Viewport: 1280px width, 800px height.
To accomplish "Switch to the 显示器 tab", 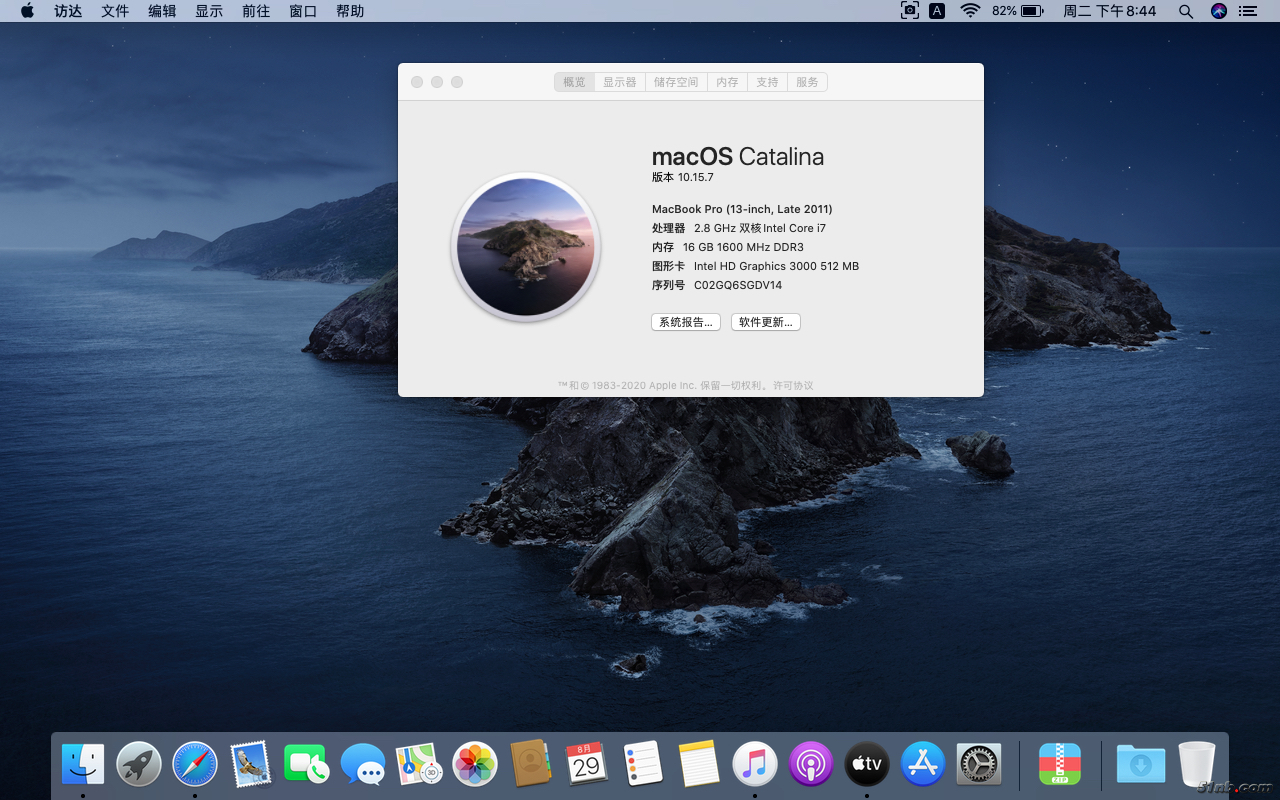I will (x=619, y=82).
